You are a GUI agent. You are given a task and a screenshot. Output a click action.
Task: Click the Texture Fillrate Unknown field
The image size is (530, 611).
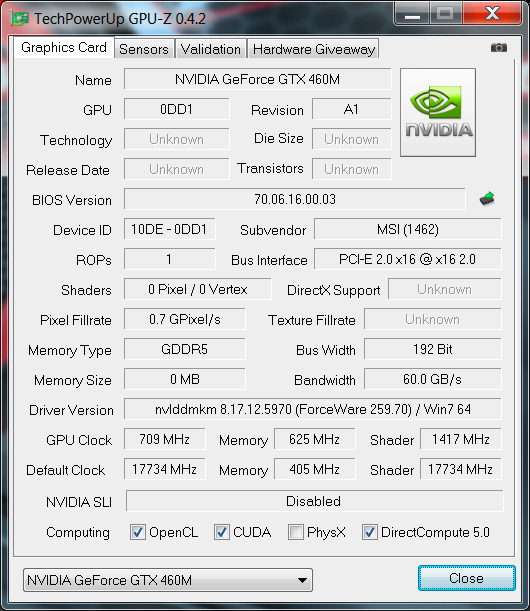(x=433, y=319)
